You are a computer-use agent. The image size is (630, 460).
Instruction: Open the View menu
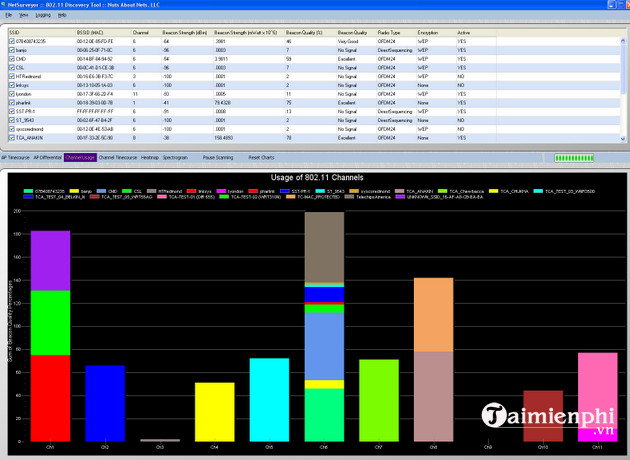[x=24, y=15]
